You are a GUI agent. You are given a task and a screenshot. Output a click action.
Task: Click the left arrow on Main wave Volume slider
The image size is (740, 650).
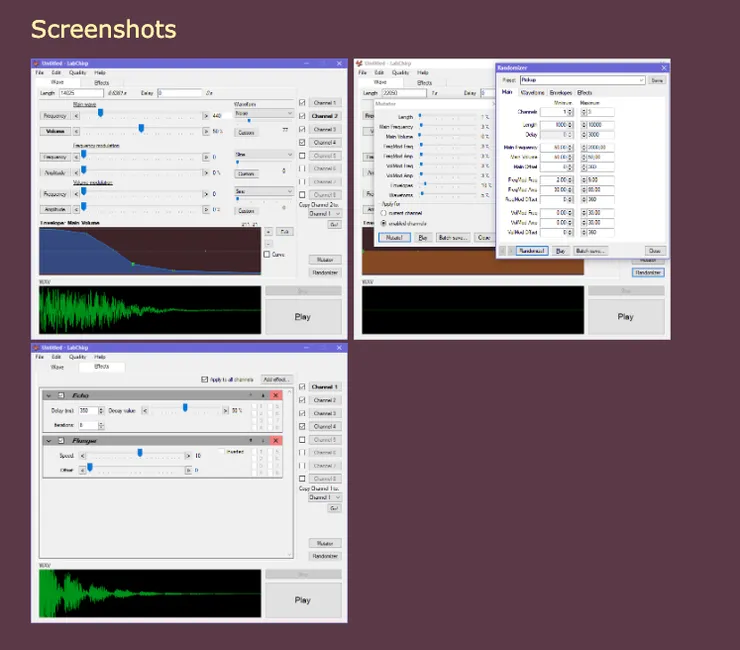76,130
